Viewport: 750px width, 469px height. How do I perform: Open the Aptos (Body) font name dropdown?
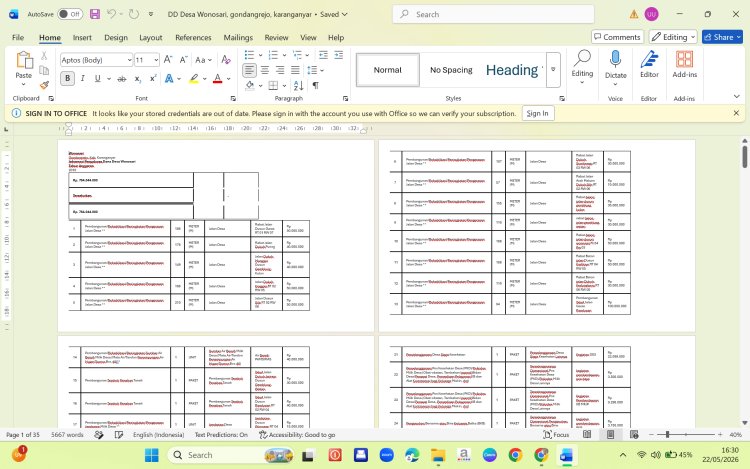pyautogui.click(x=129, y=60)
